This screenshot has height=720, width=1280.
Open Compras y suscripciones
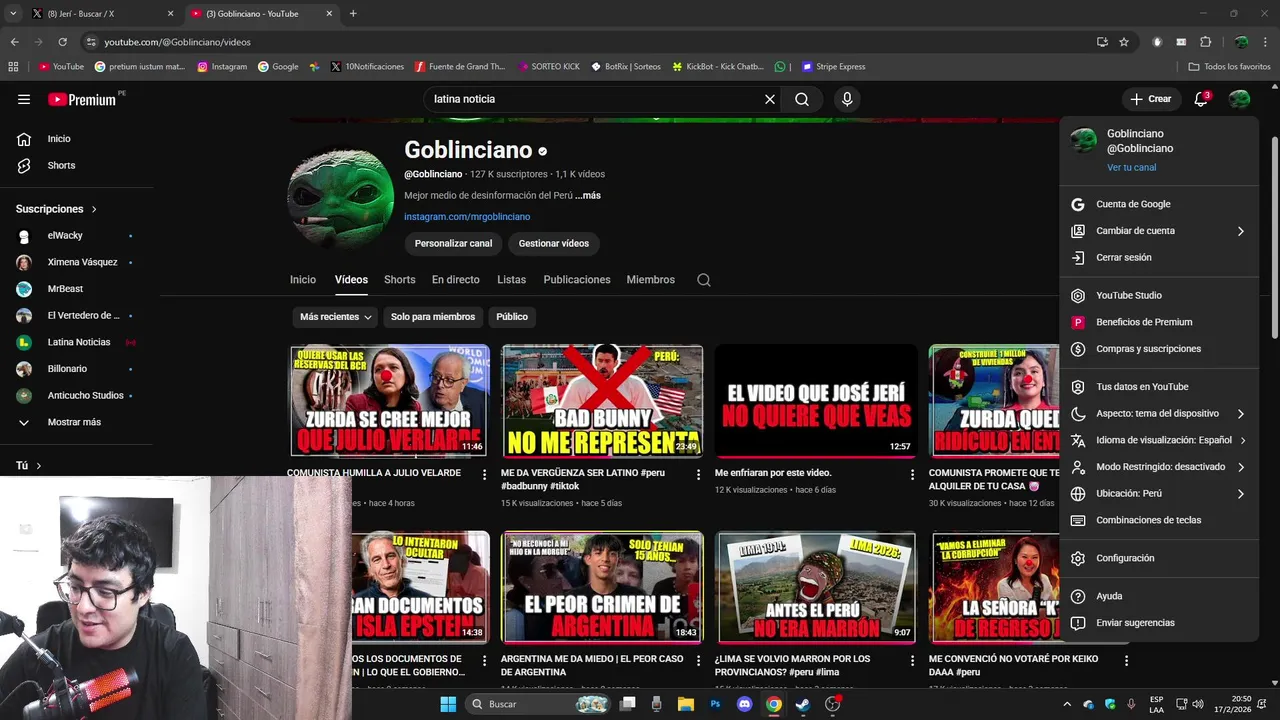point(1159,349)
